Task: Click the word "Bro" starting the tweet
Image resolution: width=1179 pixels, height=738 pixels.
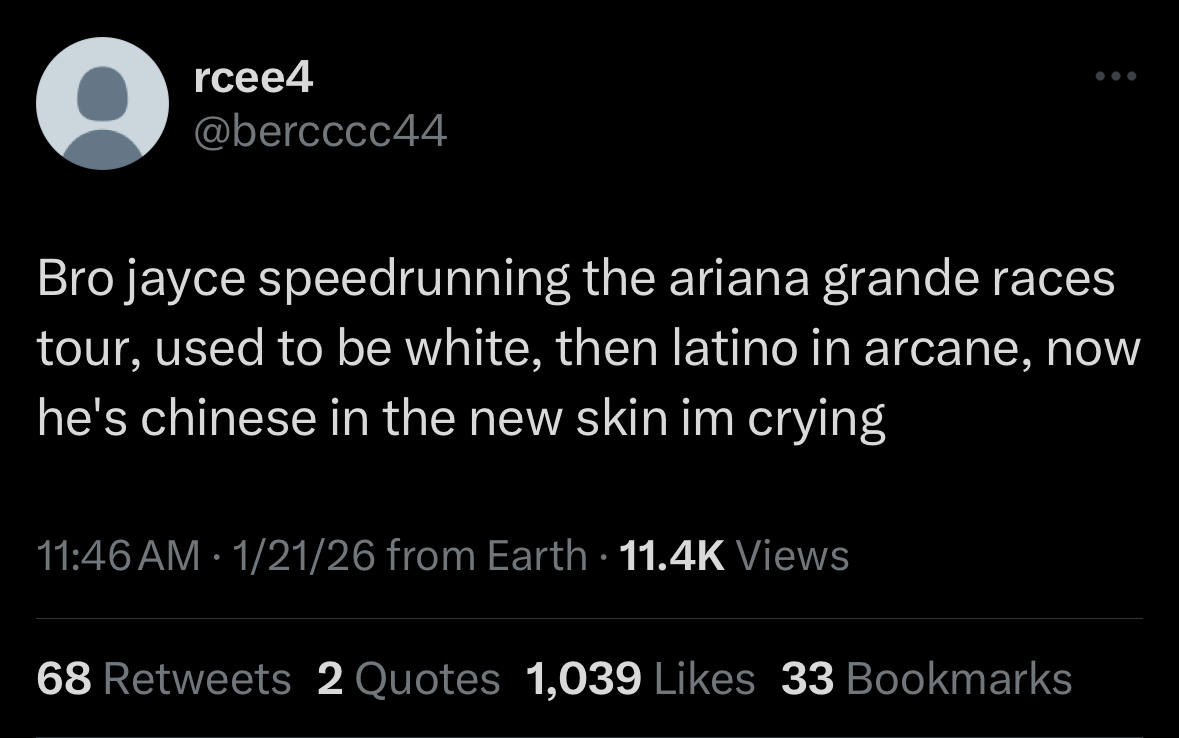Action: click(x=75, y=278)
